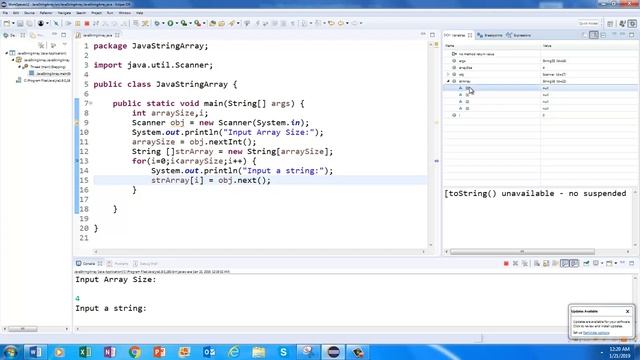This screenshot has height=360, width=640.
Task: Click the Value column header
Action: pyautogui.click(x=589, y=46)
